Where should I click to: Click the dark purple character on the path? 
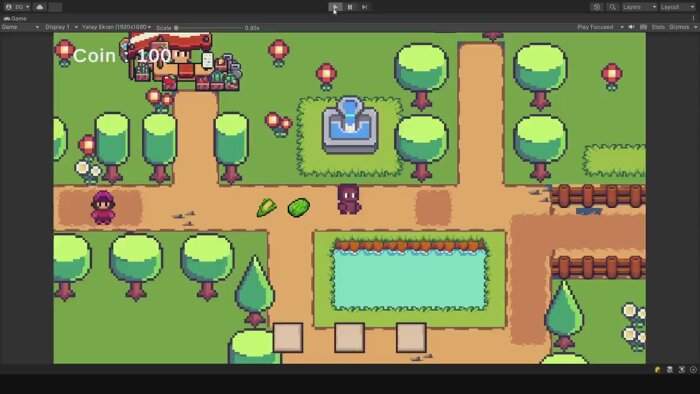coord(349,199)
